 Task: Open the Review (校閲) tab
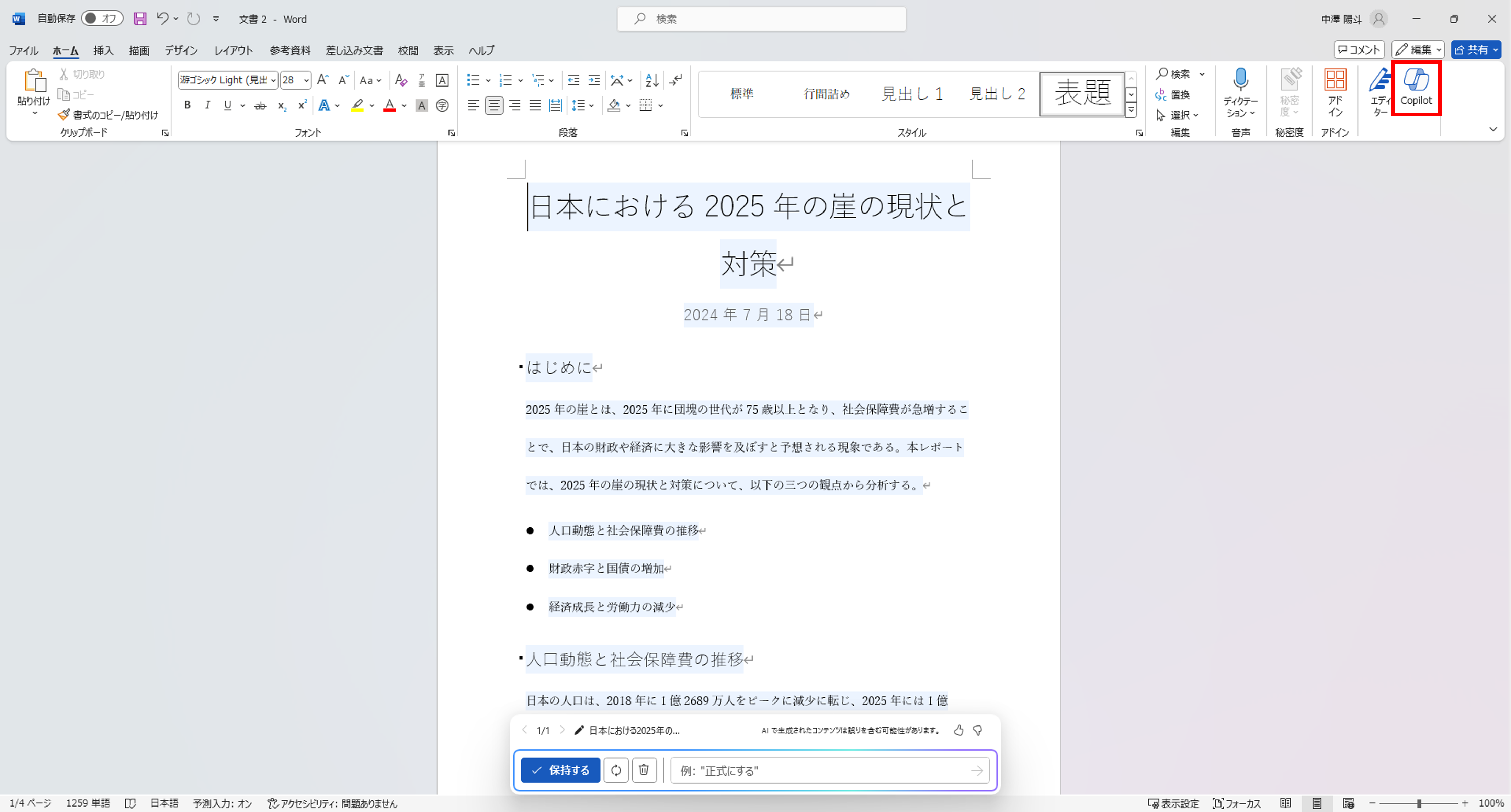tap(408, 50)
